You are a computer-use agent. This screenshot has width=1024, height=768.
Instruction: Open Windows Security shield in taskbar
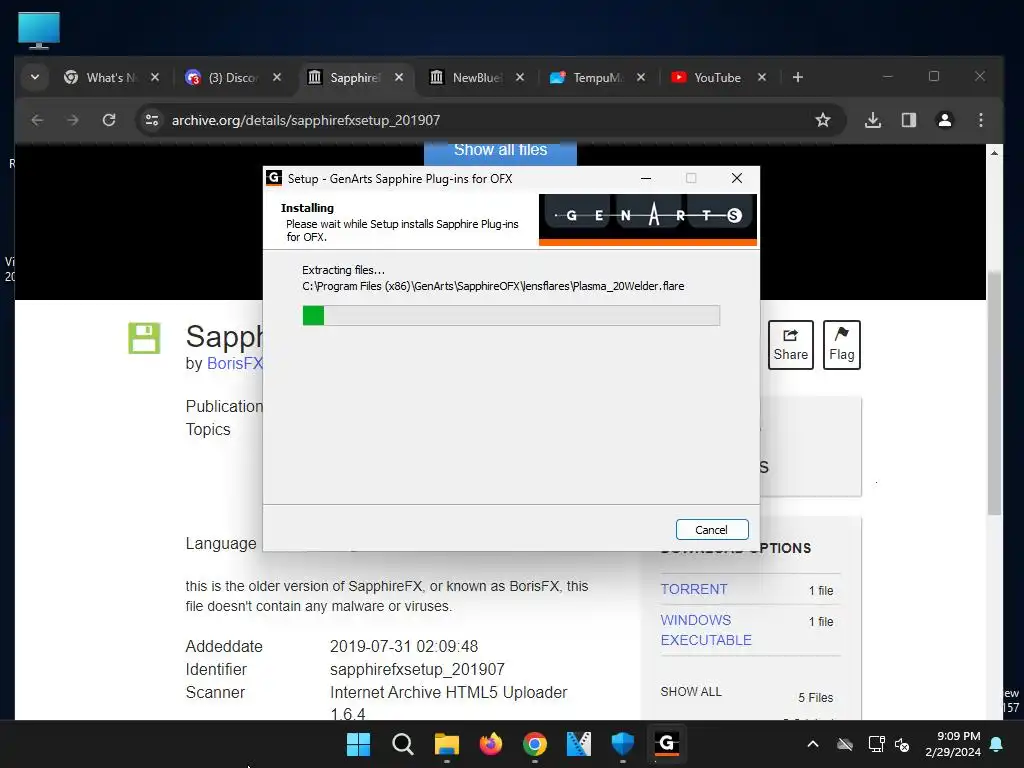[x=623, y=744]
